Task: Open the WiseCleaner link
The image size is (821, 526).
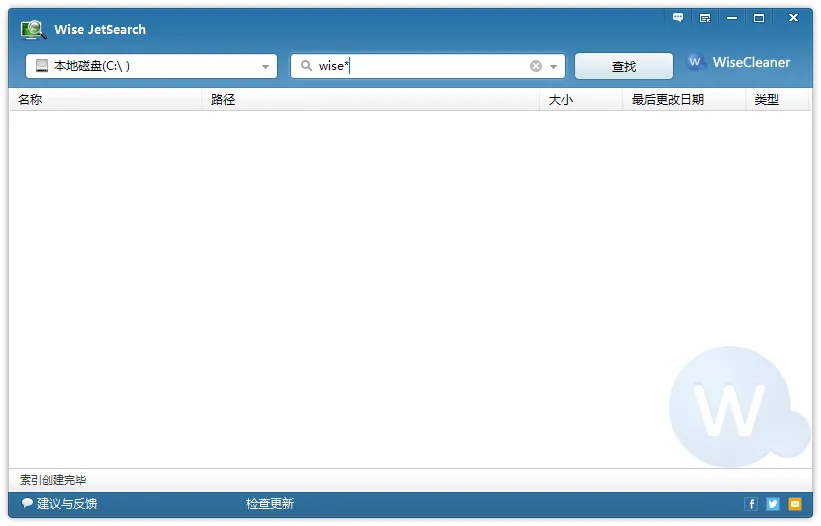Action: 738,62
